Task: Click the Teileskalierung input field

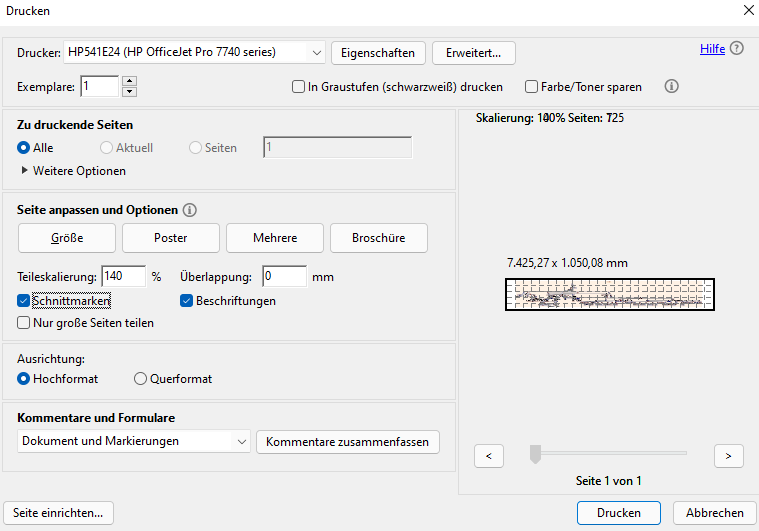Action: tap(123, 276)
